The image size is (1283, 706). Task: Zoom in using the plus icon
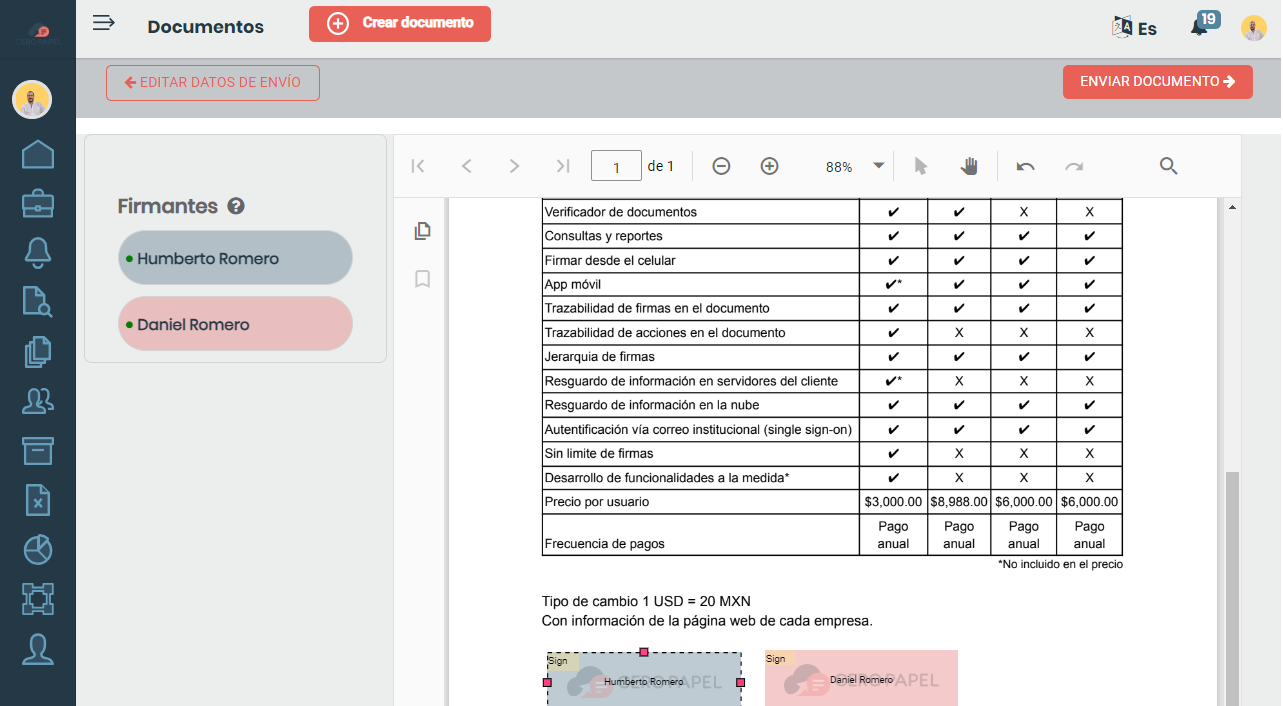[x=769, y=166]
